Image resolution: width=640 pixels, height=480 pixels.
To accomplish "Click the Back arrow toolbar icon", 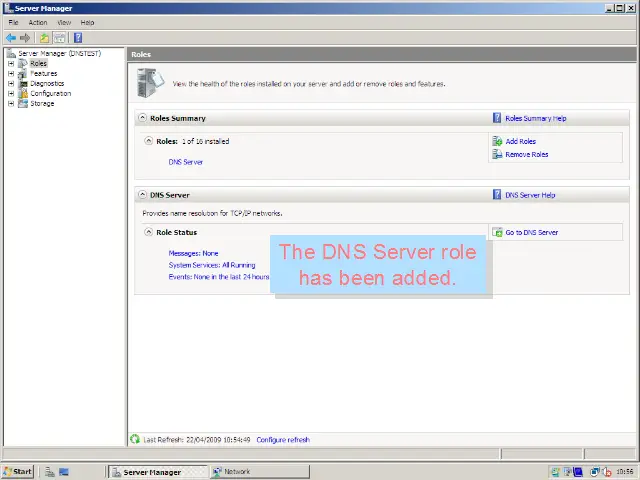I will click(11, 38).
